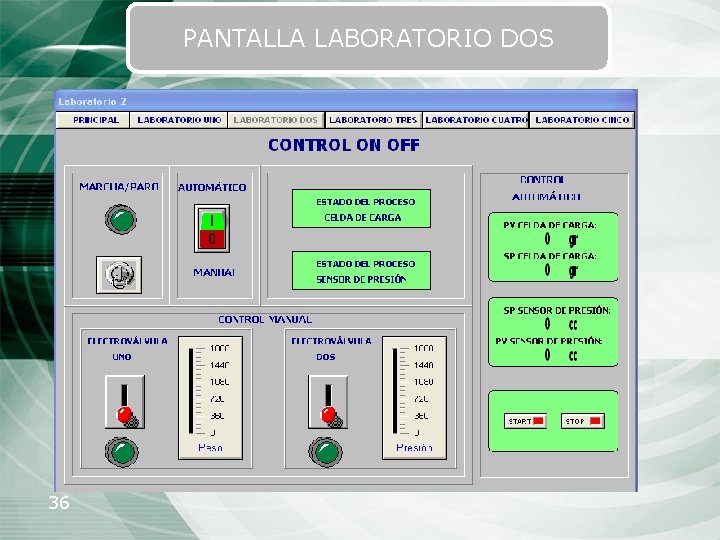Click the Peso label under the gauge
This screenshot has height=540, width=720.
(210, 448)
